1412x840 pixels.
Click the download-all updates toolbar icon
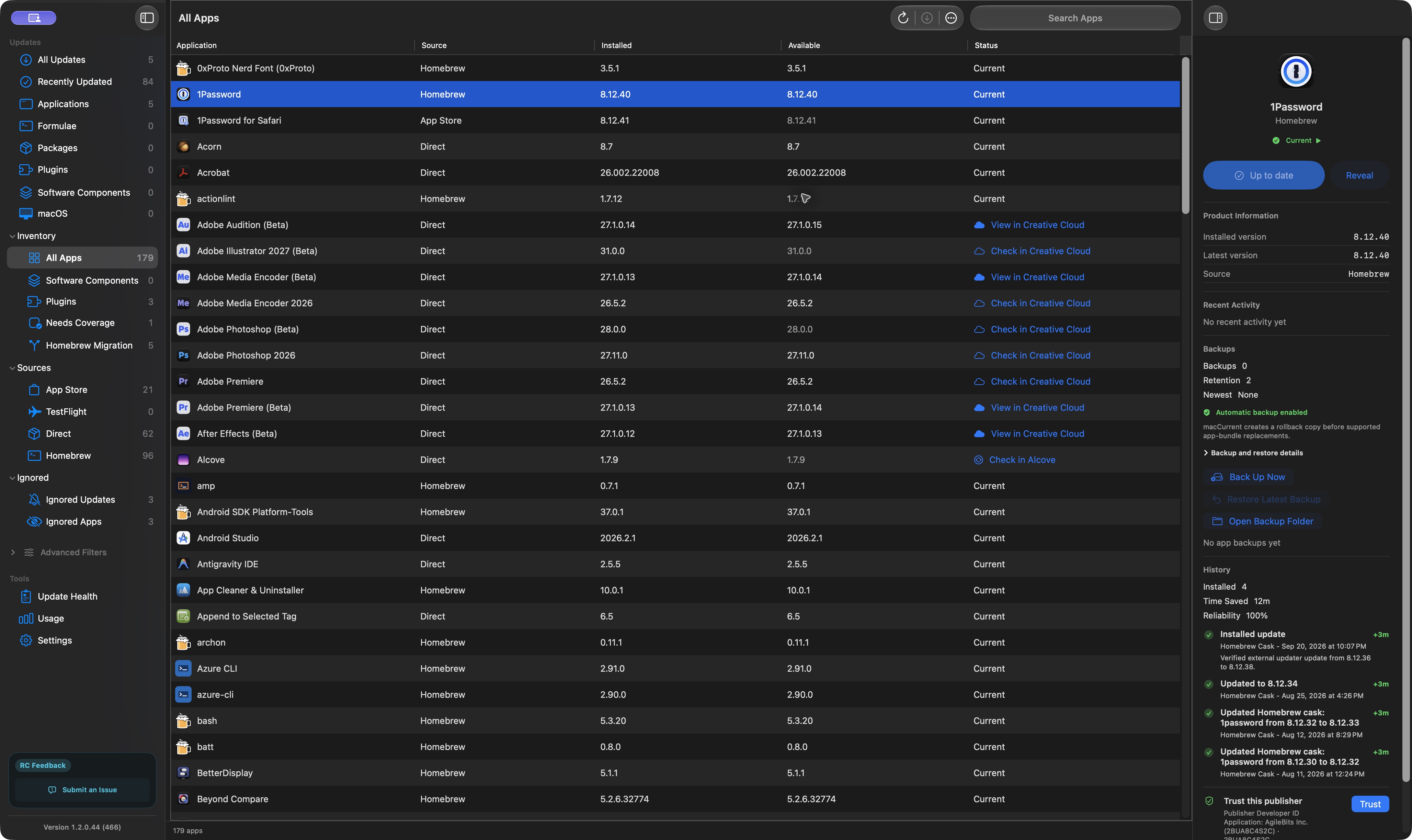tap(926, 18)
